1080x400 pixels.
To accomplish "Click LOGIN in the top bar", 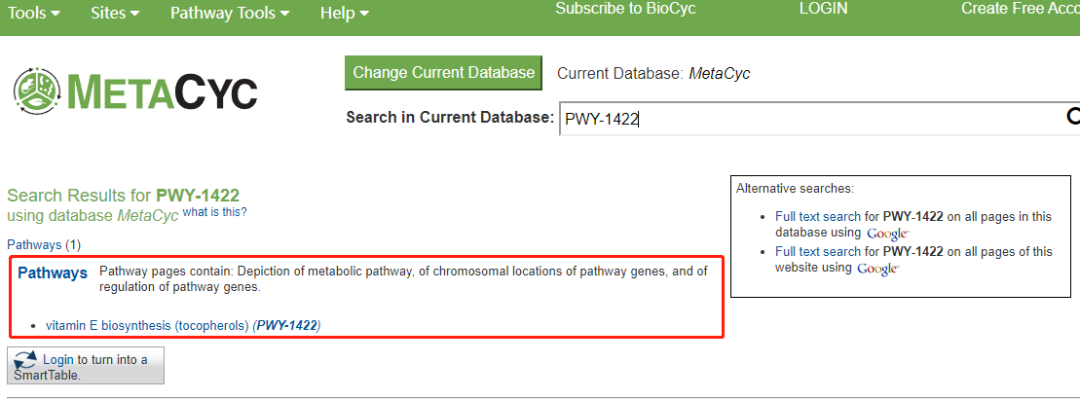I will click(823, 9).
